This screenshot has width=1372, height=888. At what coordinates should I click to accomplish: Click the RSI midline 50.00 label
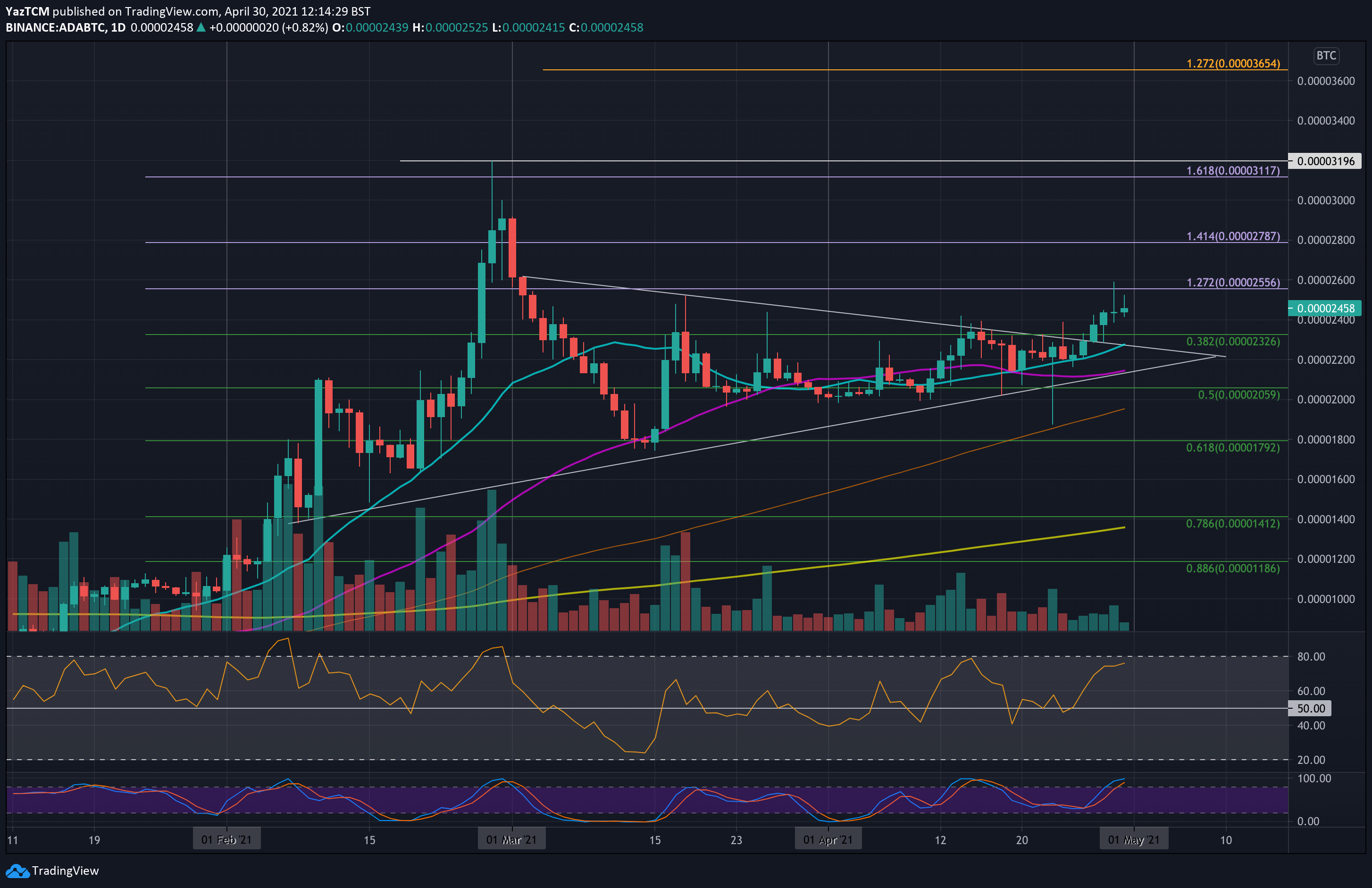(1311, 708)
